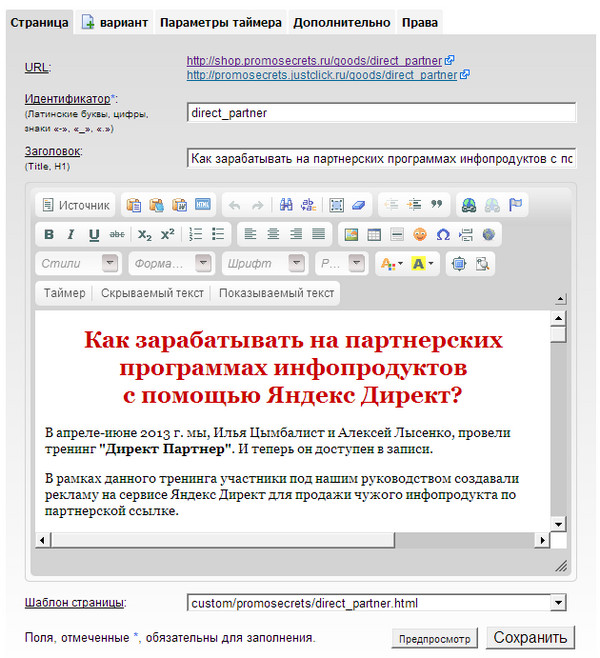Click the Unlink icon
Screen dimensions: 600x658
click(x=492, y=205)
